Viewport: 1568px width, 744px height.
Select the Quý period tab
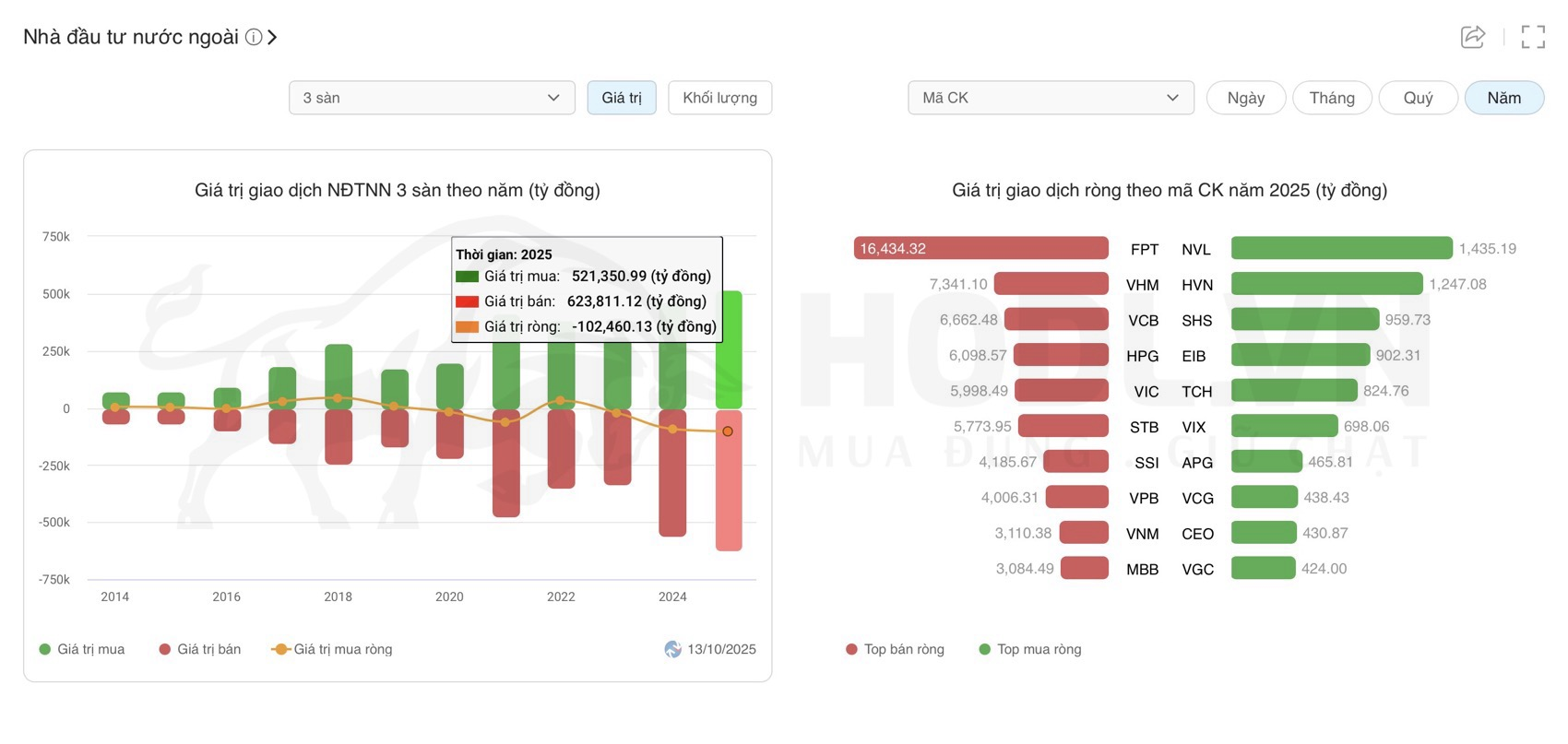click(x=1418, y=98)
